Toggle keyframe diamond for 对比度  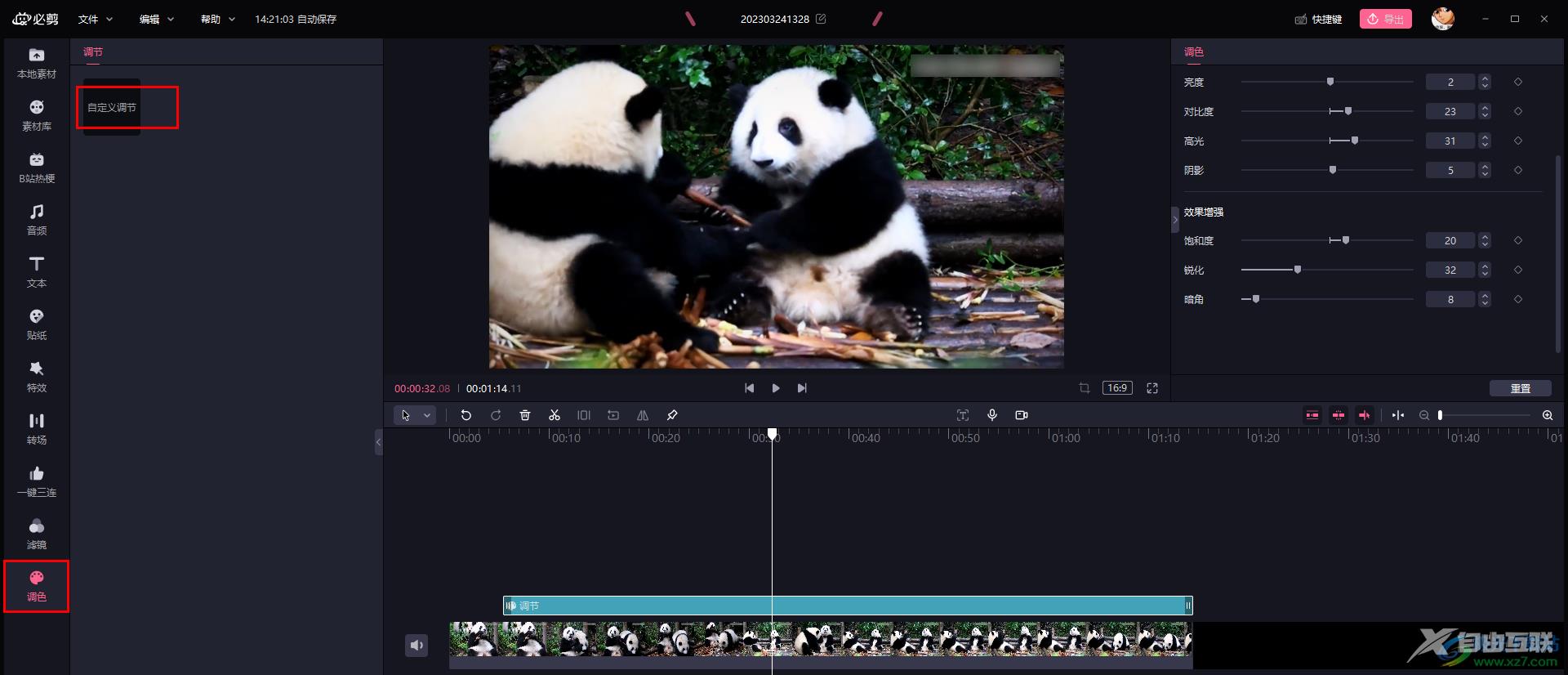tap(1518, 111)
